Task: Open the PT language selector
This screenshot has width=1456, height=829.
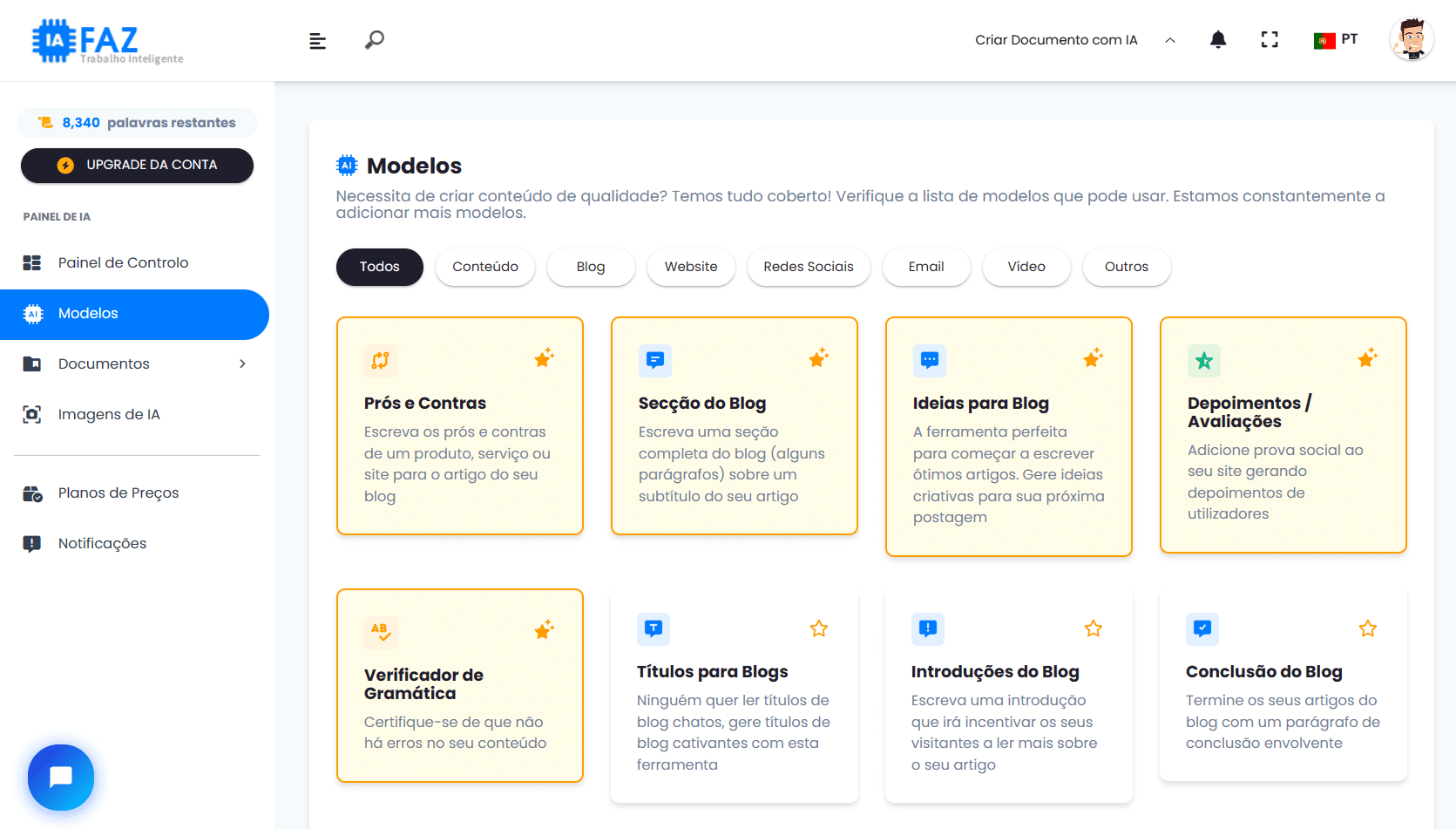Action: 1336,40
